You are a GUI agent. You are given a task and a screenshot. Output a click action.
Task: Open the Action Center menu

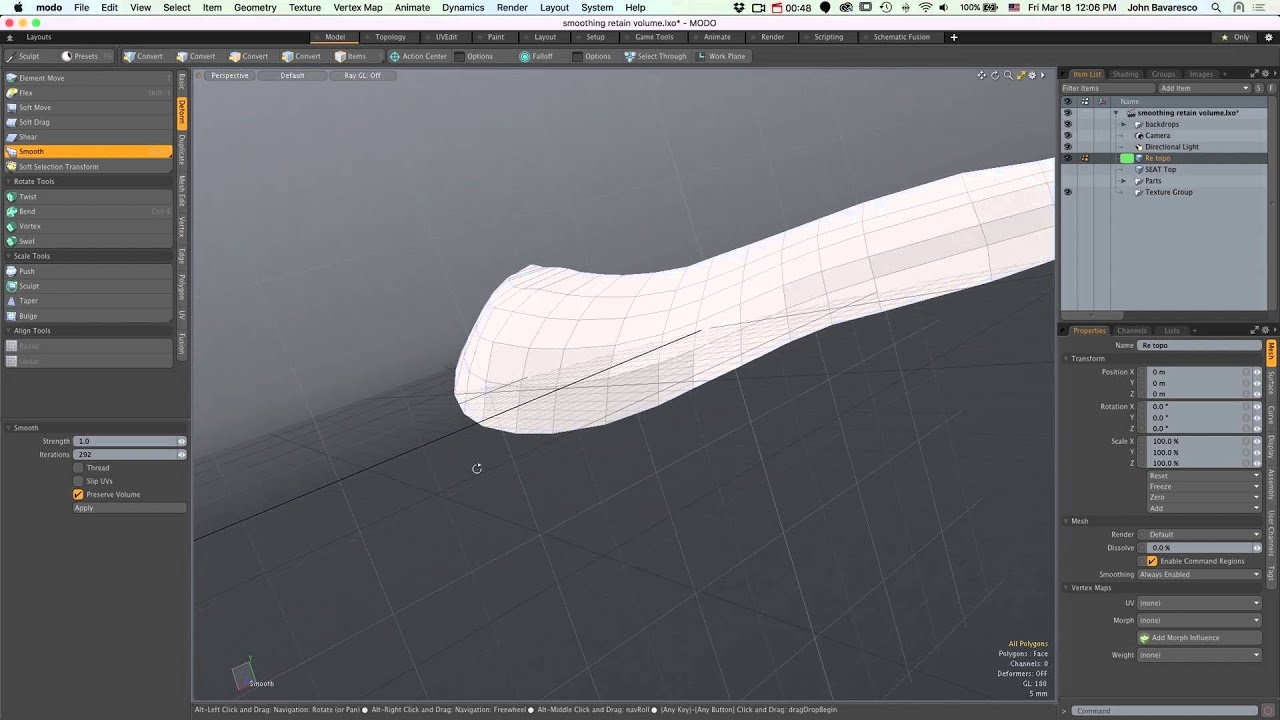tap(418, 56)
